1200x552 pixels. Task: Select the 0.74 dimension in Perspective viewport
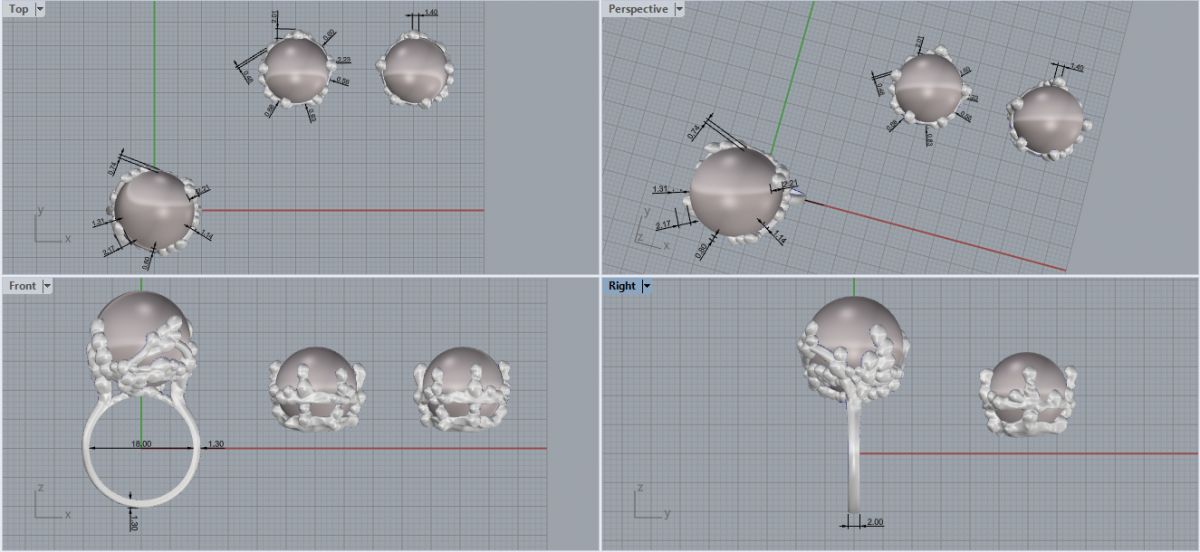point(694,133)
